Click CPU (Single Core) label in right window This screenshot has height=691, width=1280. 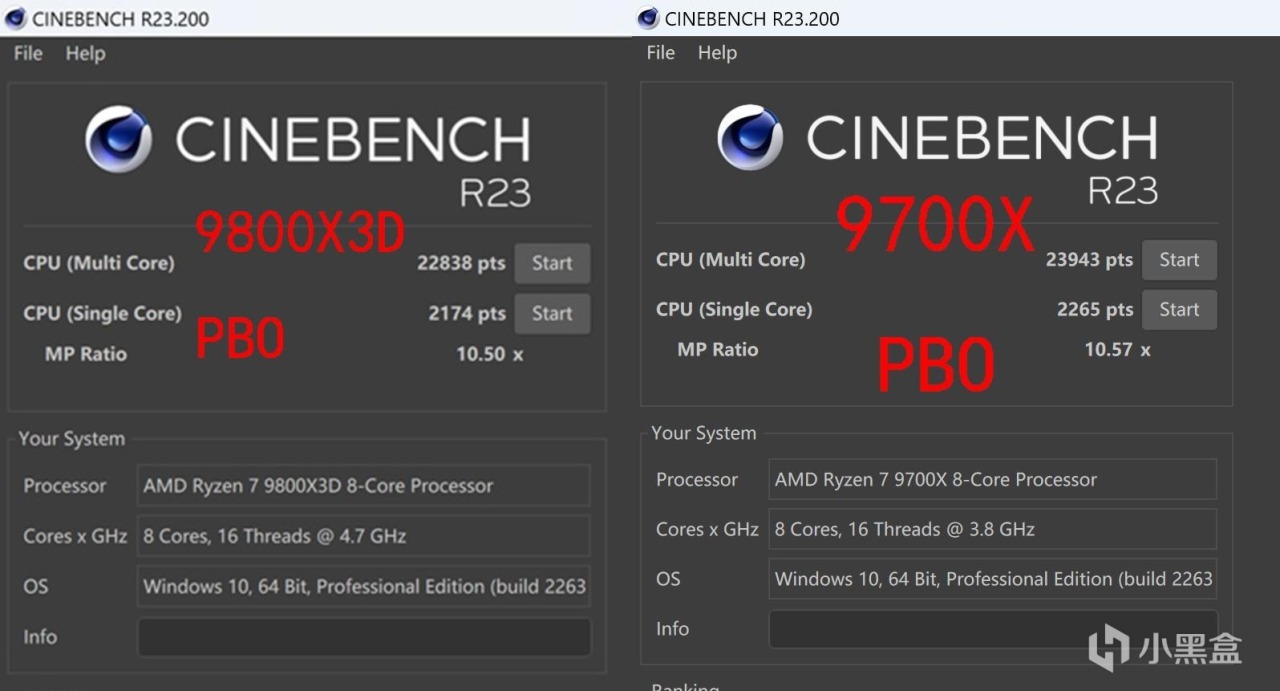pos(734,309)
